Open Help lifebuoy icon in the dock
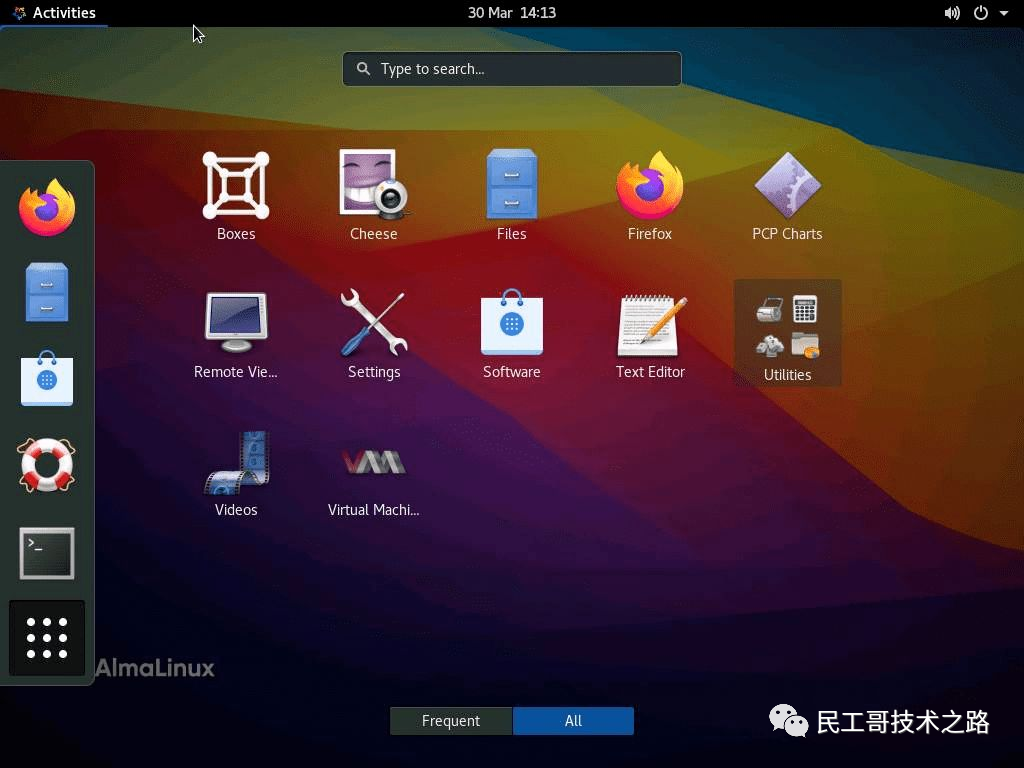Viewport: 1024px width, 768px height. (x=47, y=464)
